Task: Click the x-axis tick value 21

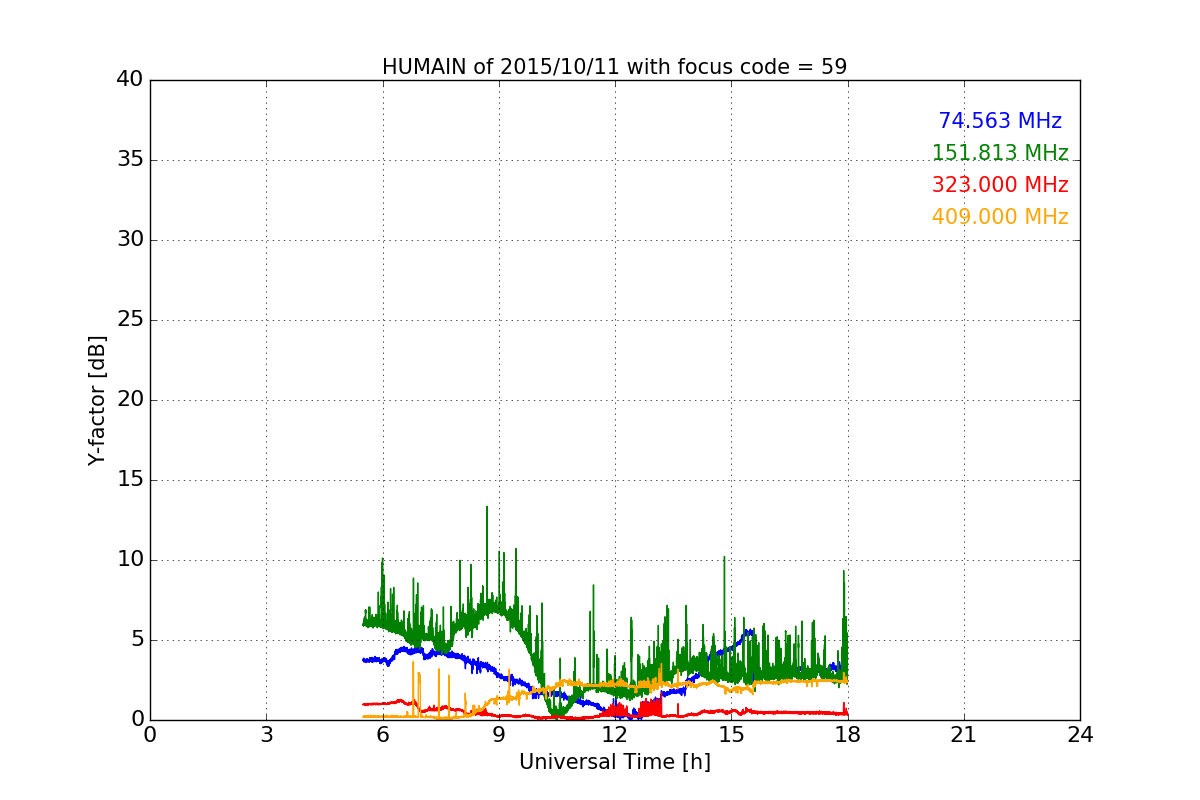Action: (x=964, y=735)
